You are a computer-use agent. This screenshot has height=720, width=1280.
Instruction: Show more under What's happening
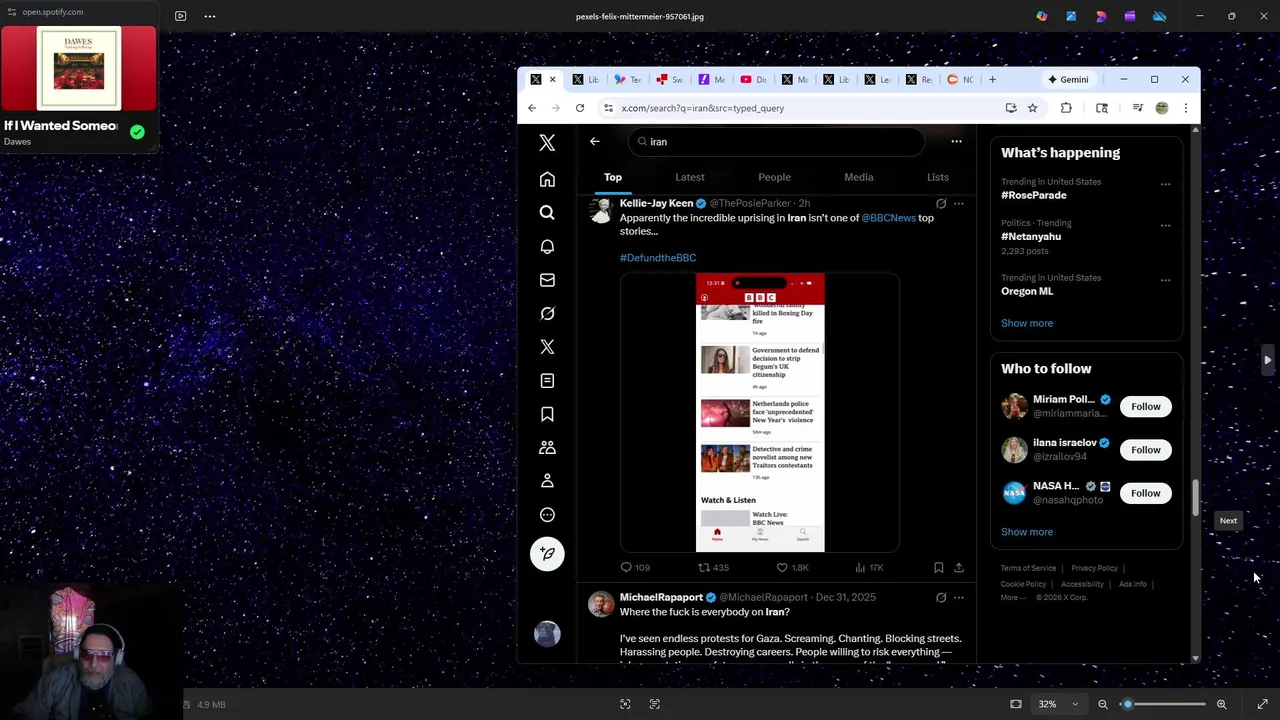pos(1027,323)
